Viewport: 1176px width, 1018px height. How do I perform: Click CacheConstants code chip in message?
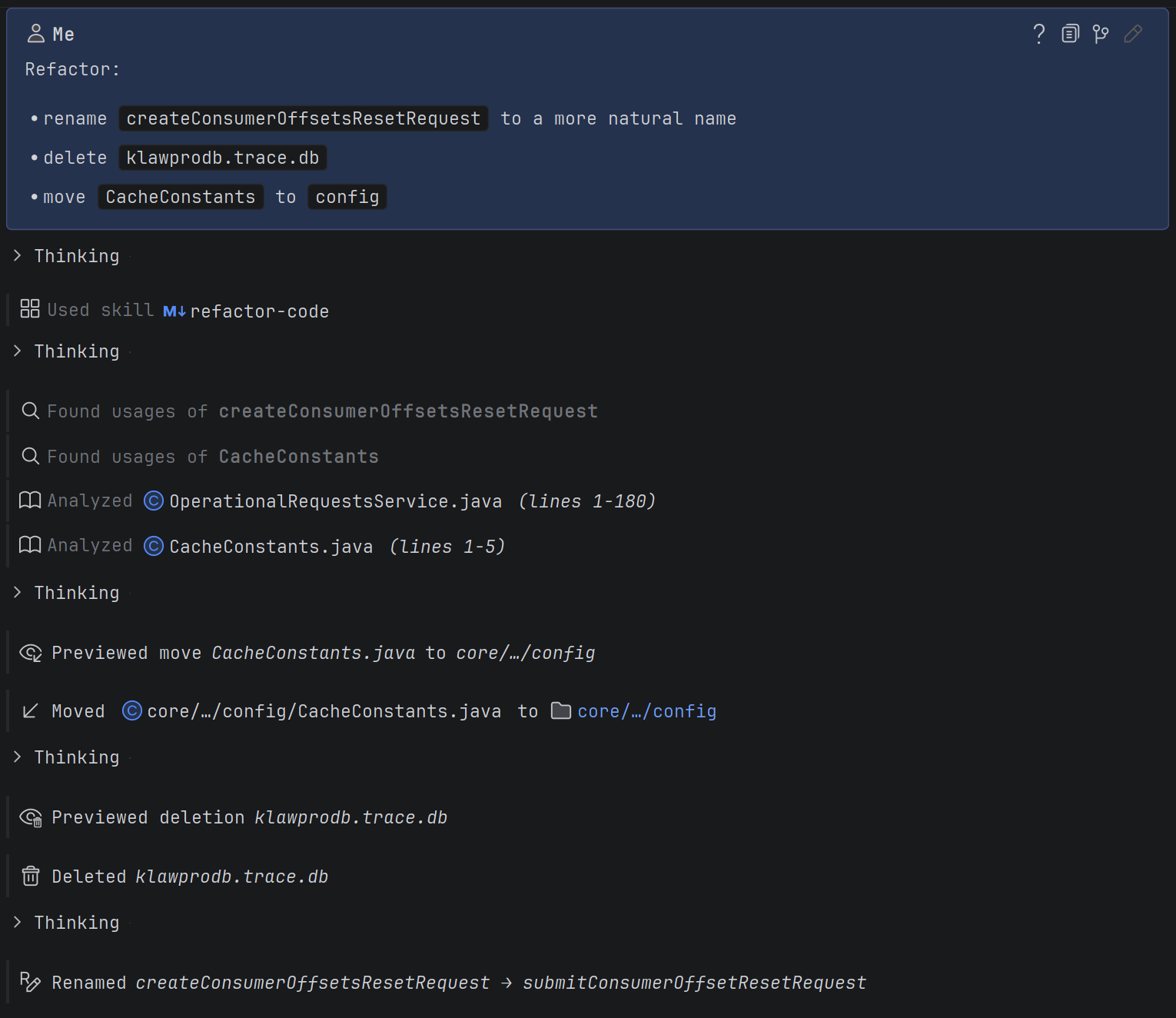click(x=181, y=197)
